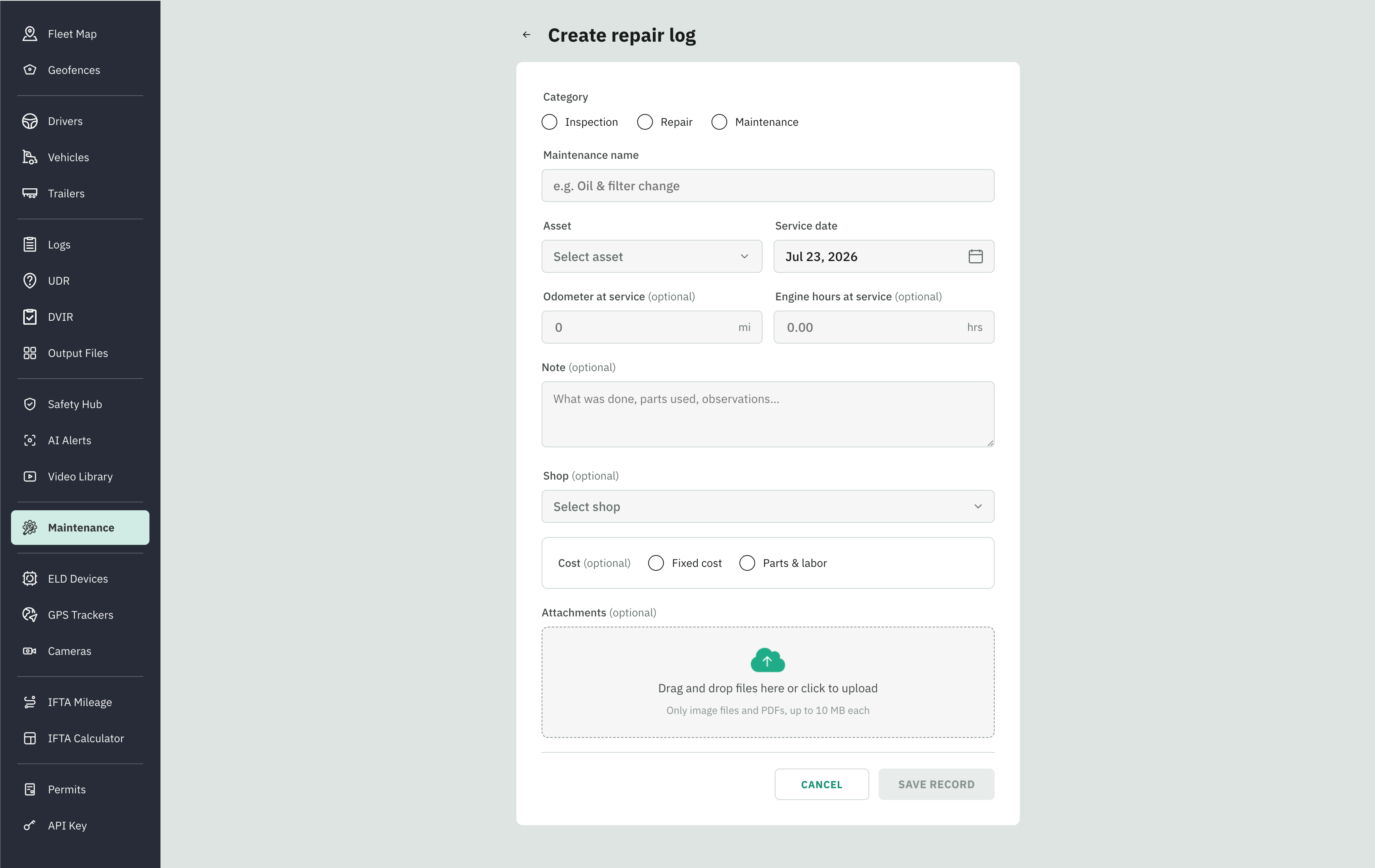Screen dimensions: 1375x868
Task: Navigate to Geofences in sidebar
Action: pos(80,70)
